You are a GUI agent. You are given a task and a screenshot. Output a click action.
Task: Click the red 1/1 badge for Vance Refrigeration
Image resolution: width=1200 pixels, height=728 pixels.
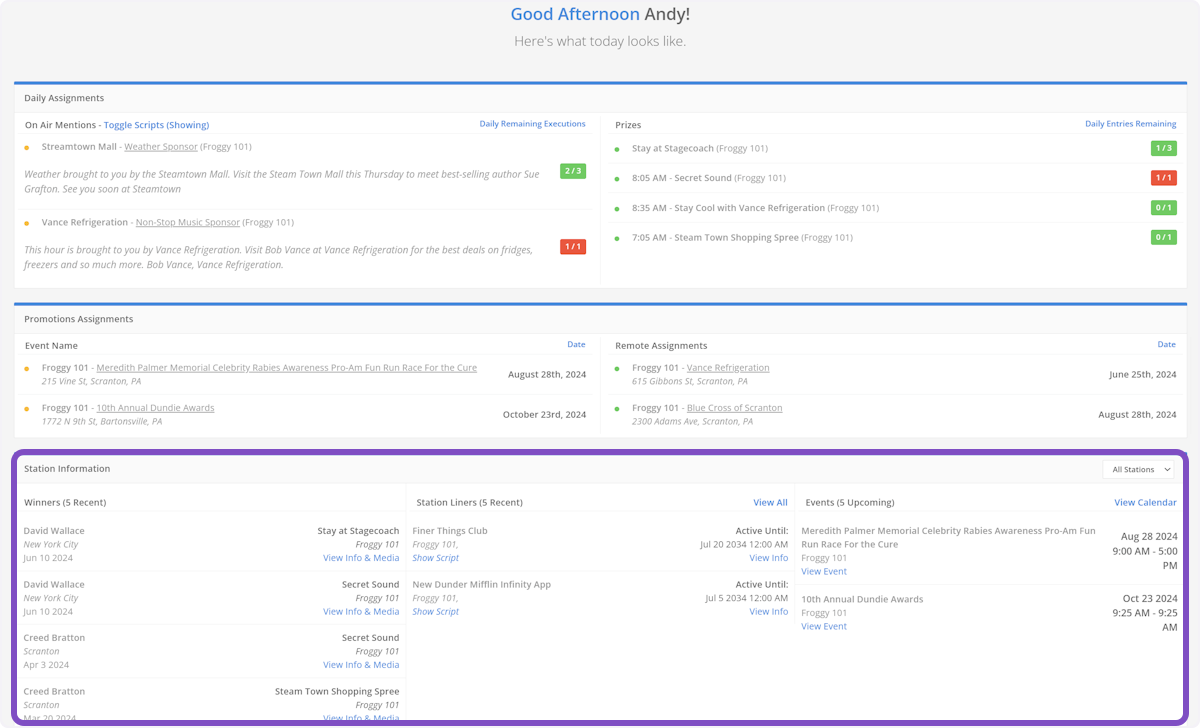coord(572,247)
